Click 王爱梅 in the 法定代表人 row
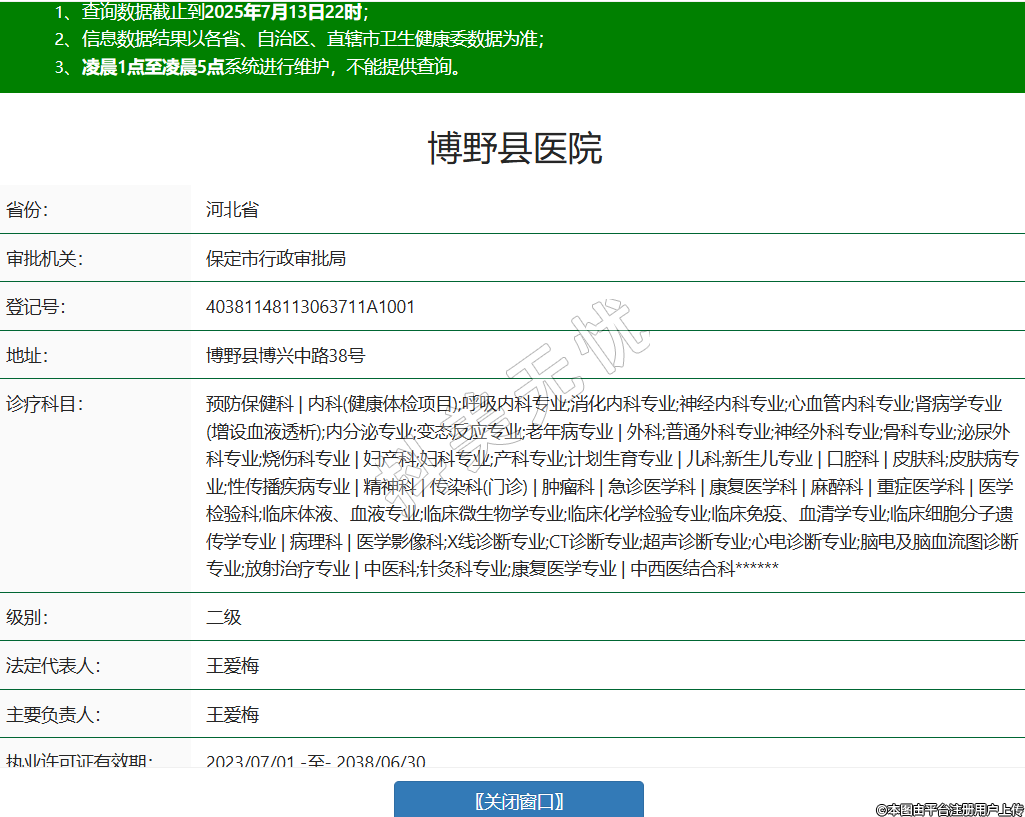The image size is (1025, 817). click(232, 666)
